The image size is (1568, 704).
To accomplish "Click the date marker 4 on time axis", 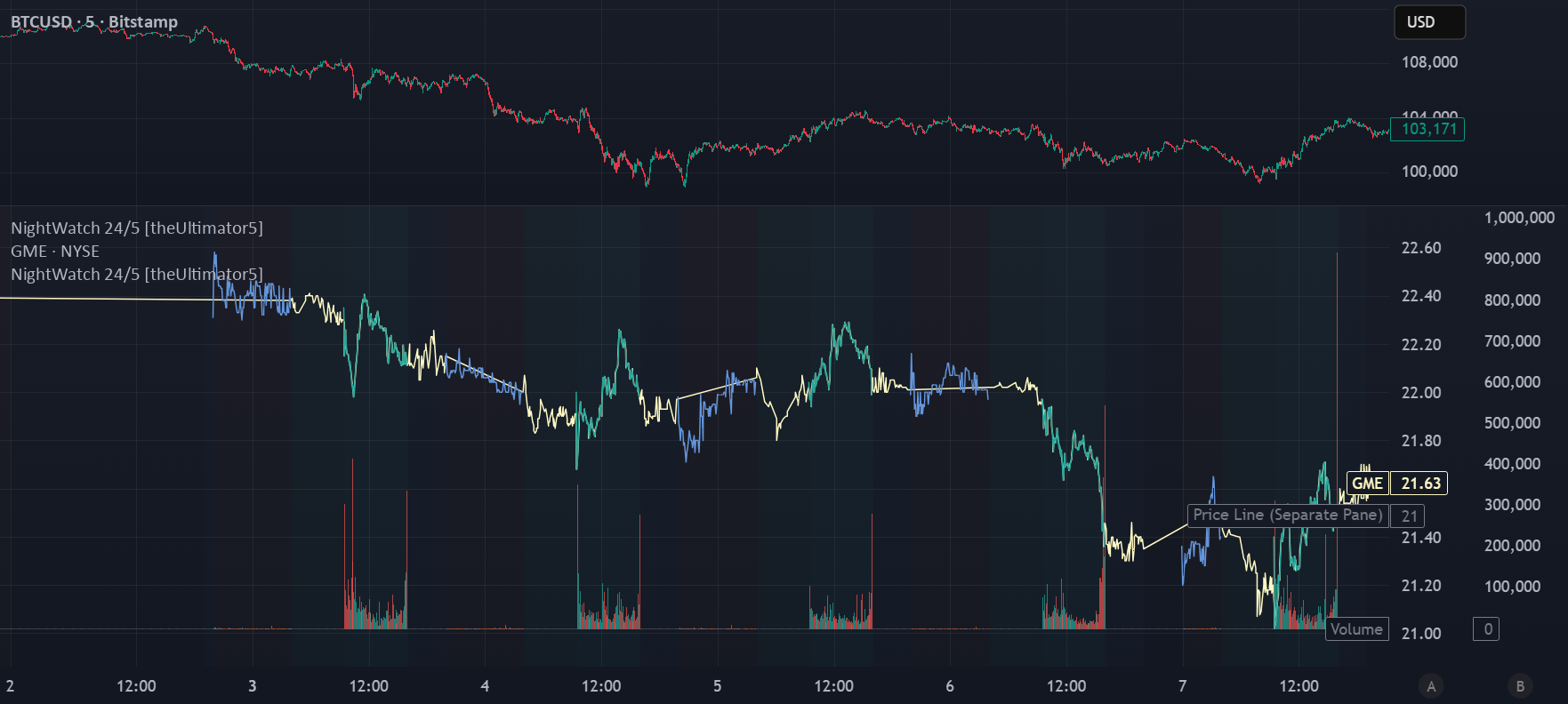I will coord(485,686).
